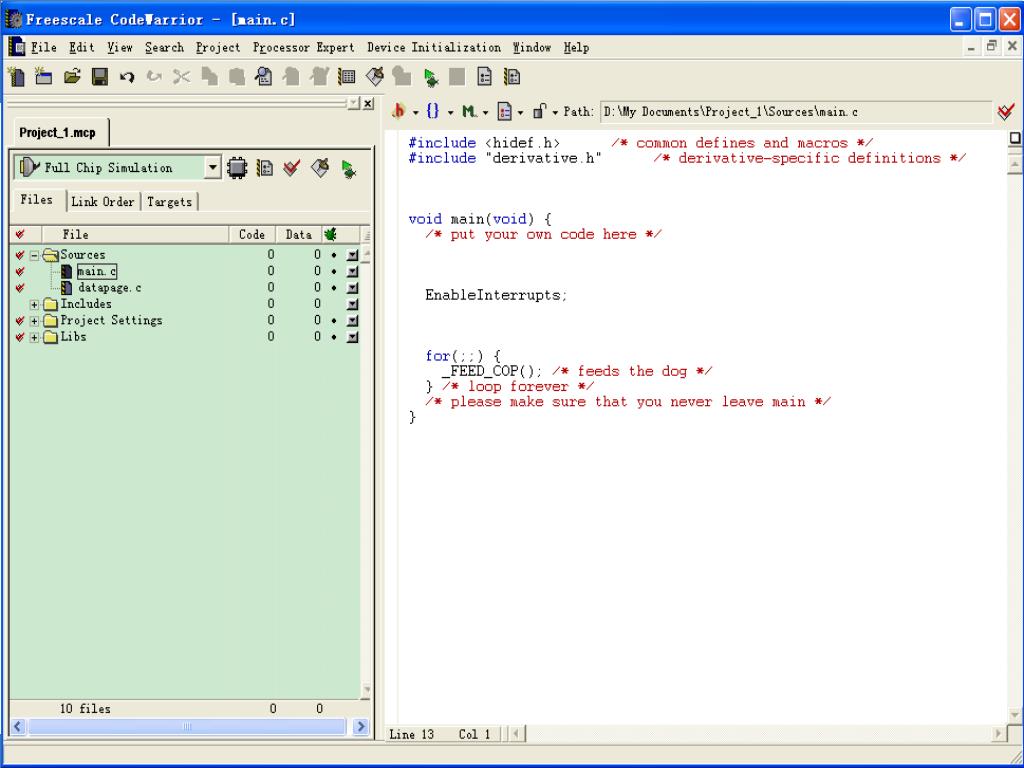The height and width of the screenshot is (768, 1024).
Task: Switch to the Targets tab
Action: click(x=169, y=202)
